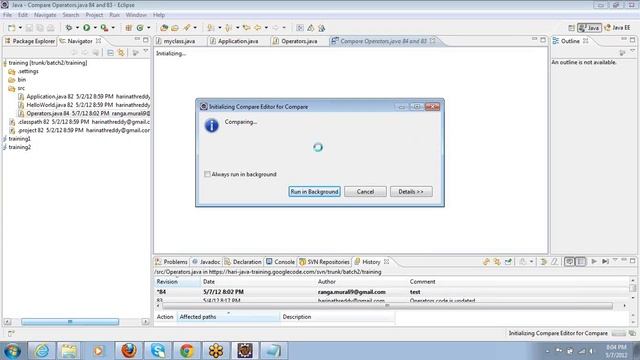Click the Navigator horizontal scrollbar thumb
The height and width of the screenshot is (360, 640).
pyautogui.click(x=70, y=322)
